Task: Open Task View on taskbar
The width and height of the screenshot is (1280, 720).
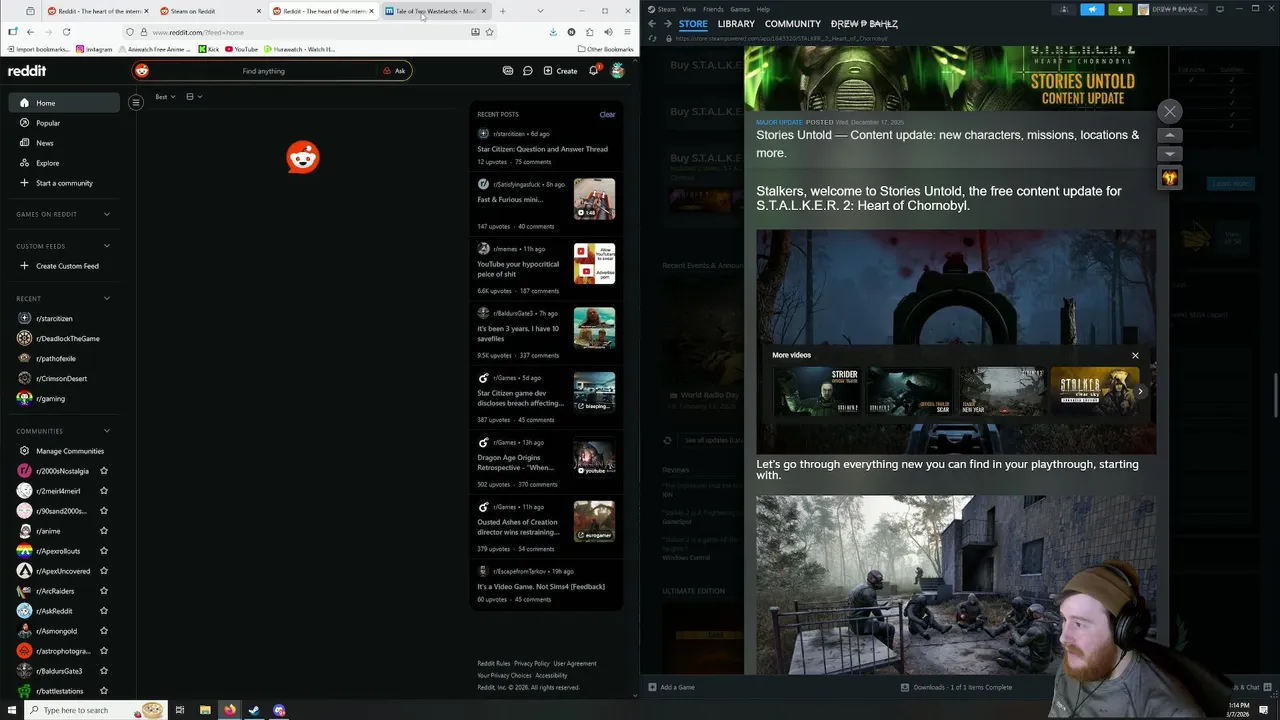Action: pos(180,710)
